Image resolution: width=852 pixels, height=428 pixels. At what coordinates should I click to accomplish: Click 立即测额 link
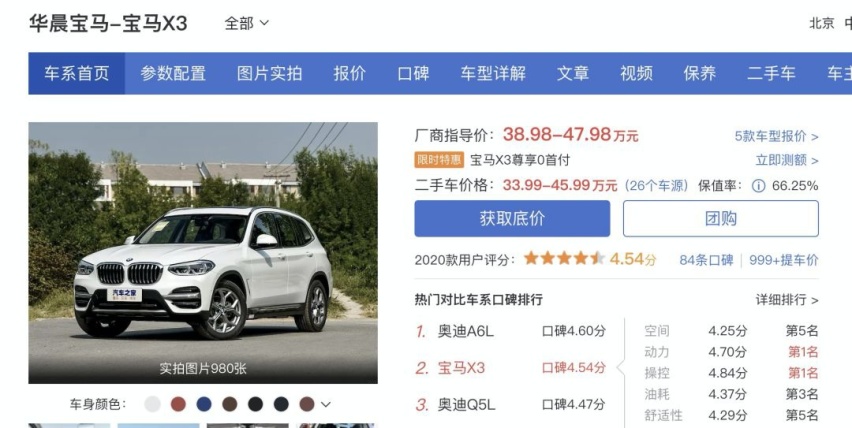point(787,160)
